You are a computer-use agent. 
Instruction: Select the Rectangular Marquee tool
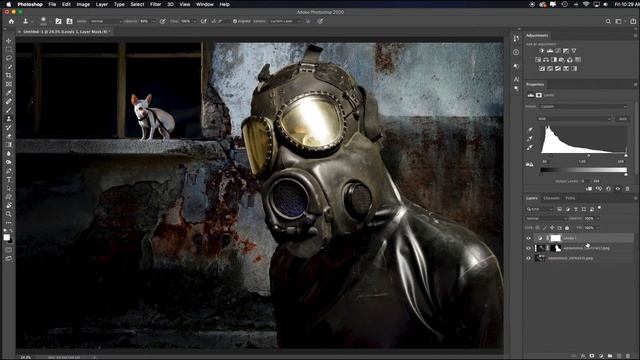tap(9, 49)
